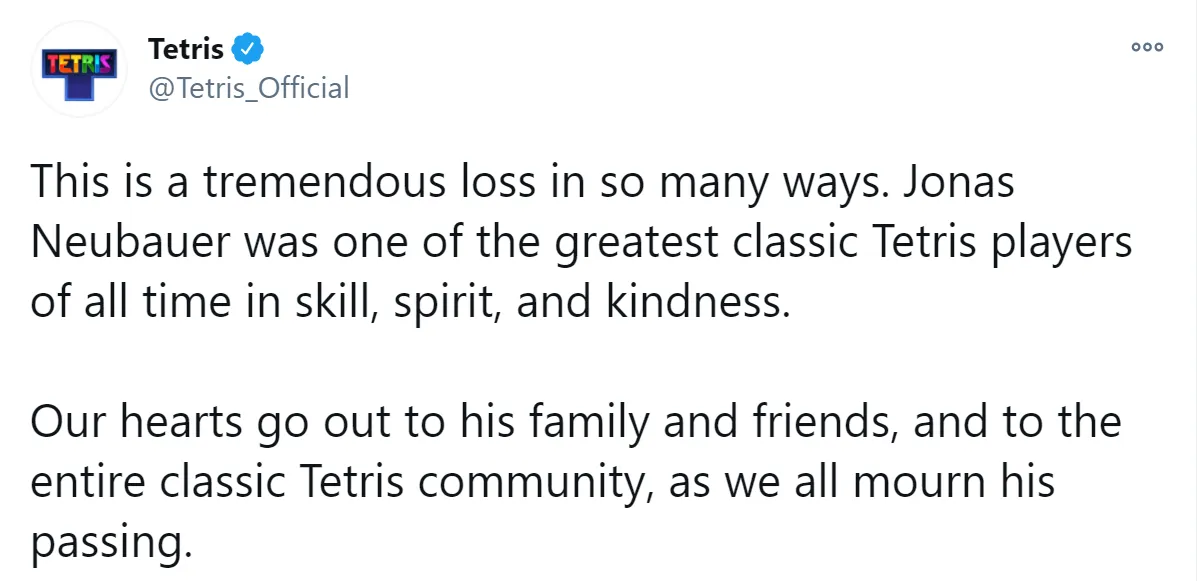
Task: Open the Tetris display name link
Action: tap(186, 47)
